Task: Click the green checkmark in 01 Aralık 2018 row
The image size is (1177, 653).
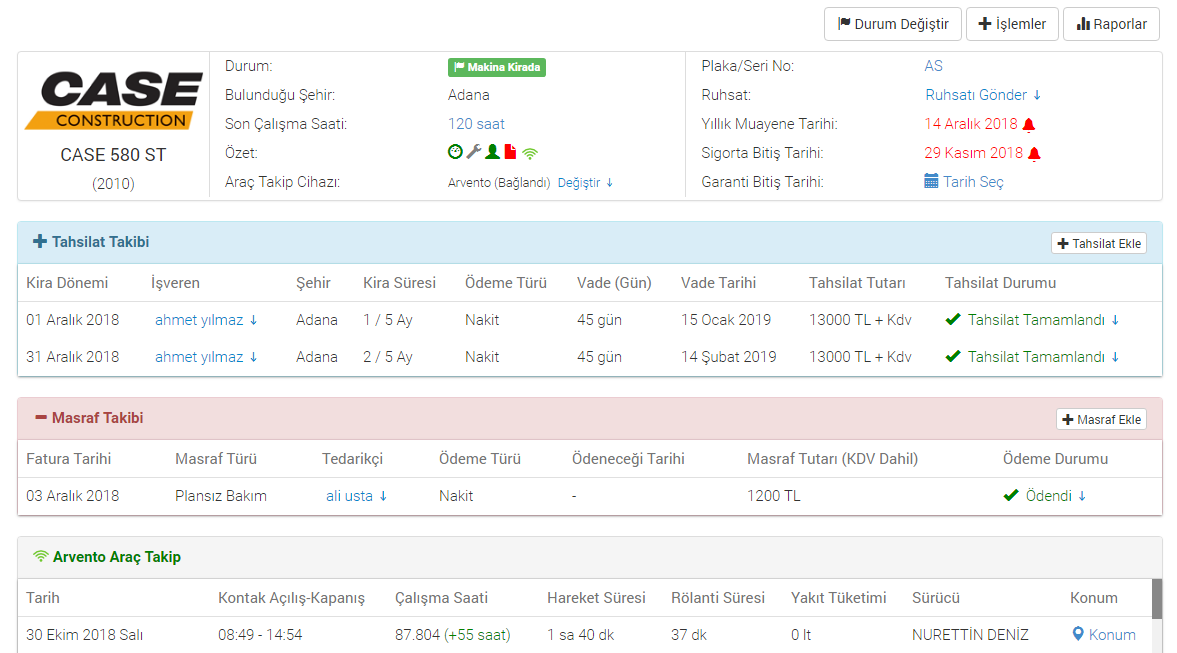Action: 953,320
